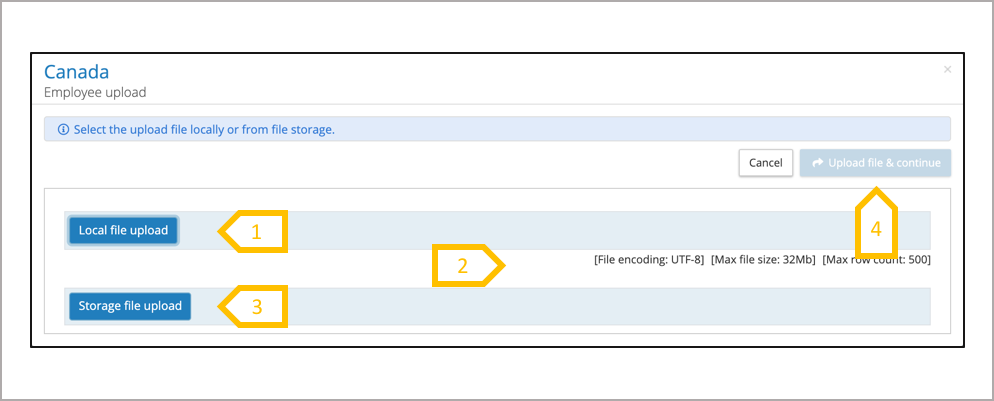Screen dimensions: 994x401
Task: Click the yellow callout marker numbered 4
Action: [x=875, y=226]
